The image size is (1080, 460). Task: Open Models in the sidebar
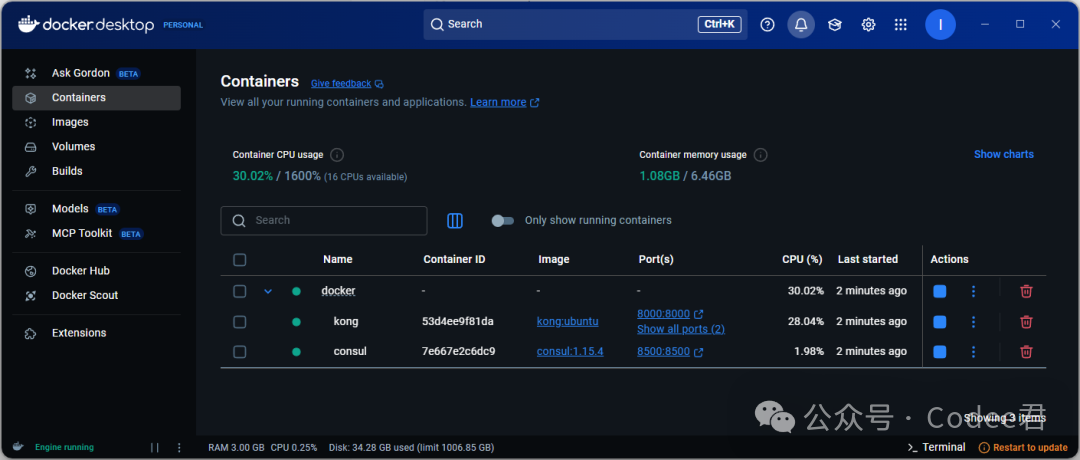click(96, 209)
